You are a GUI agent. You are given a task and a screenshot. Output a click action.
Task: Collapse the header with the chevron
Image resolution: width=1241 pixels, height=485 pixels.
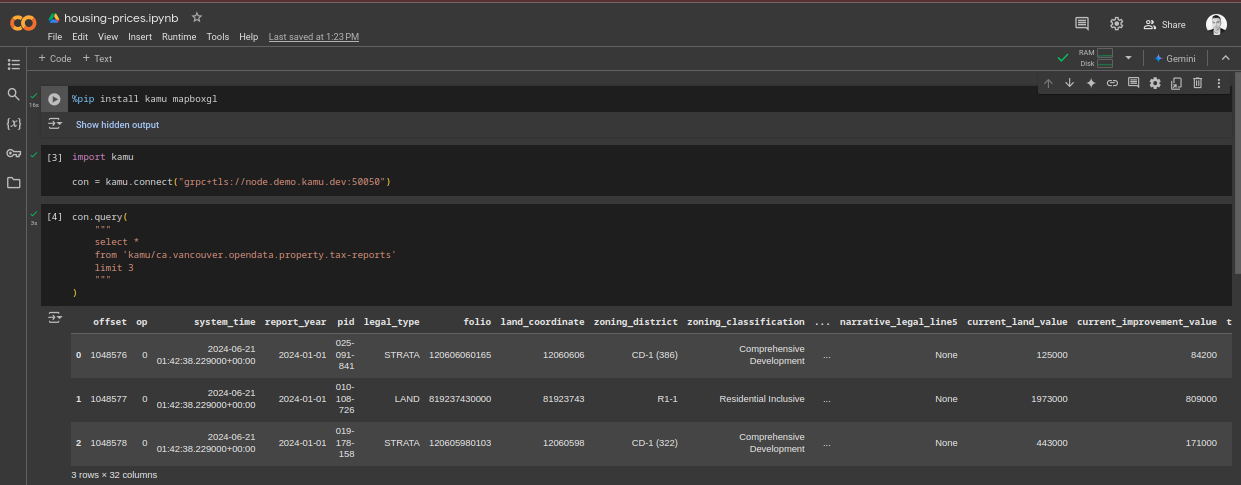pos(1225,58)
